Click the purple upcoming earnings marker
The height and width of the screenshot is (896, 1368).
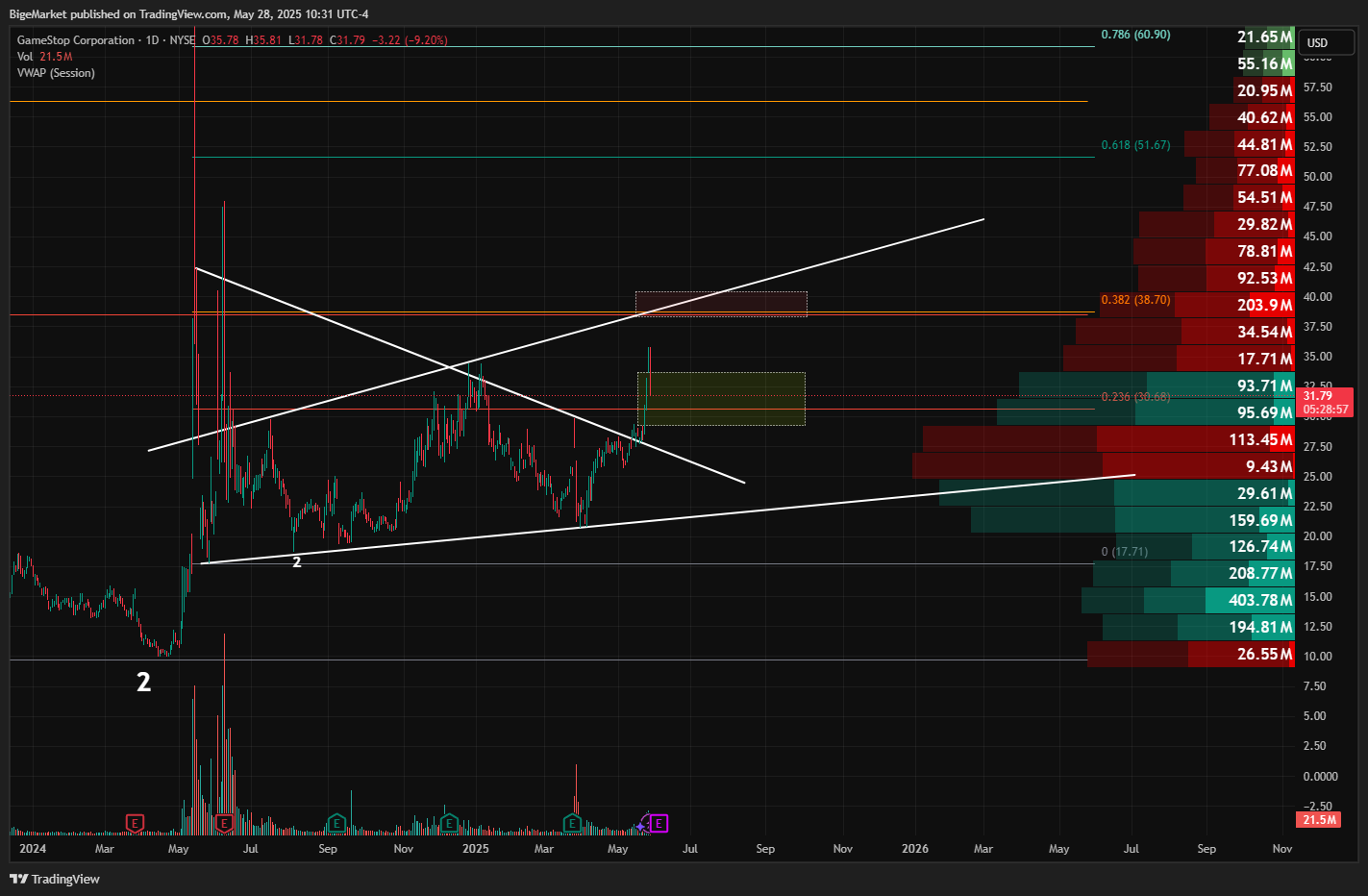(659, 823)
